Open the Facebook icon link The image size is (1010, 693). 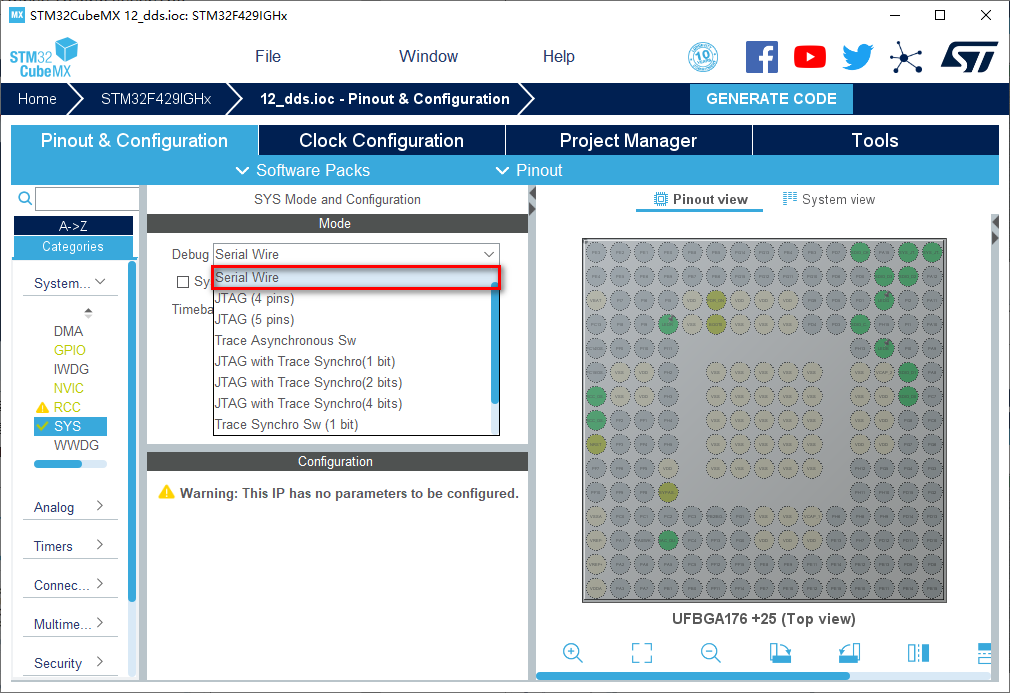click(x=762, y=57)
